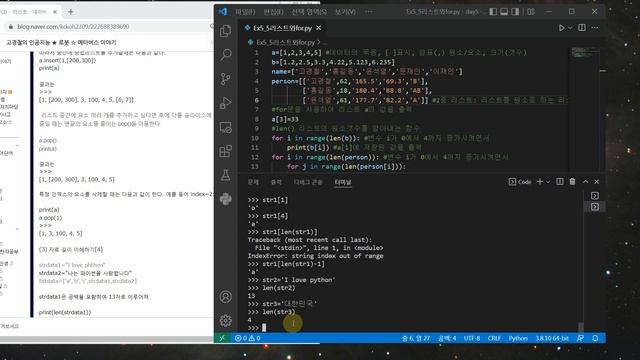This screenshot has width=640, height=360.
Task: Switch to the 터미널 panel tab
Action: [343, 182]
